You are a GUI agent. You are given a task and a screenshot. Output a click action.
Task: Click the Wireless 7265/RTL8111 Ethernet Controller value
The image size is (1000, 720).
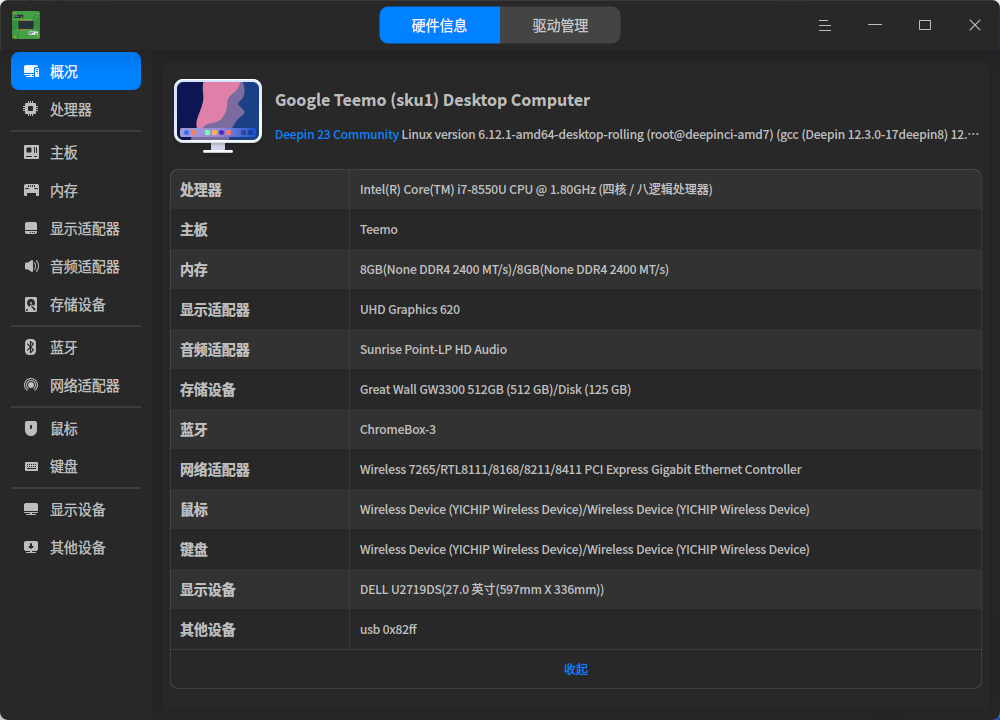coord(580,469)
